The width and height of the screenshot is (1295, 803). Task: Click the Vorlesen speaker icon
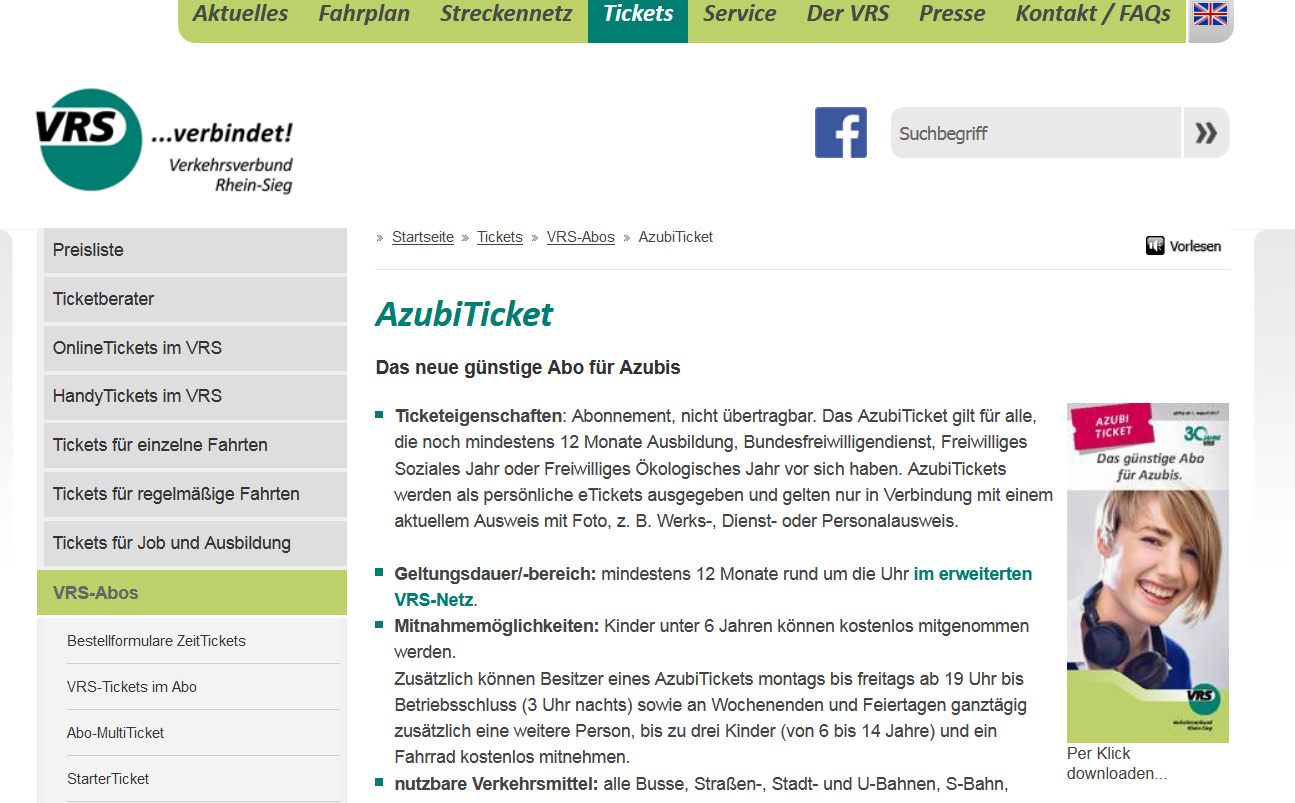(x=1155, y=245)
